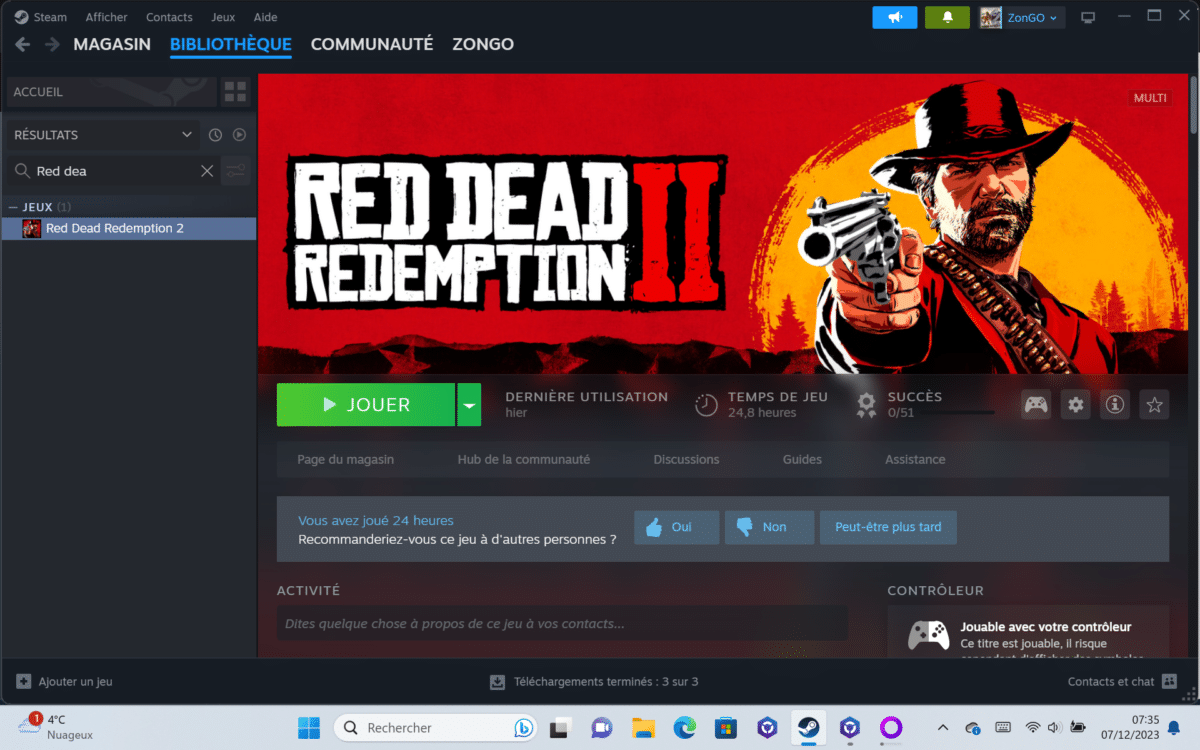Click the blue megaphone announcements button
Viewport: 1200px width, 750px height.
coord(894,17)
